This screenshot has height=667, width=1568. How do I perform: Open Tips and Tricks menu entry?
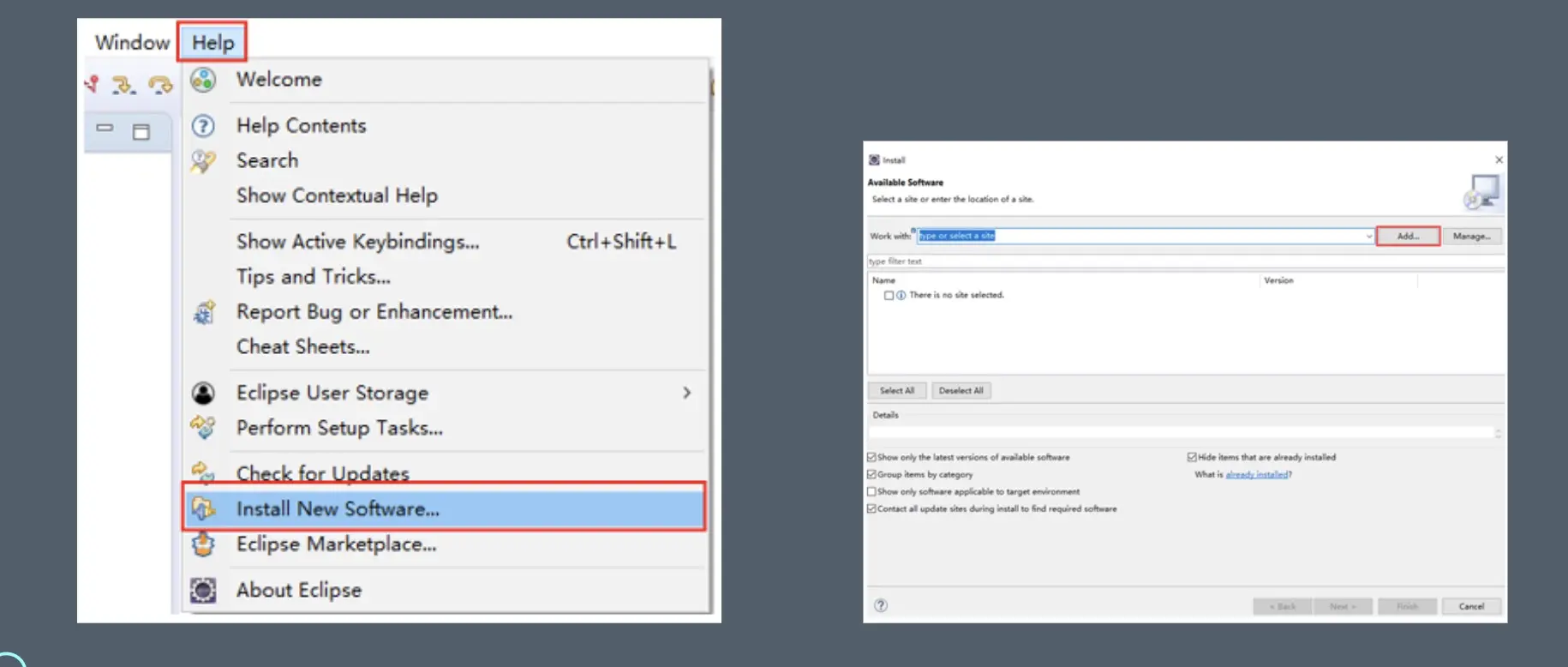click(314, 277)
